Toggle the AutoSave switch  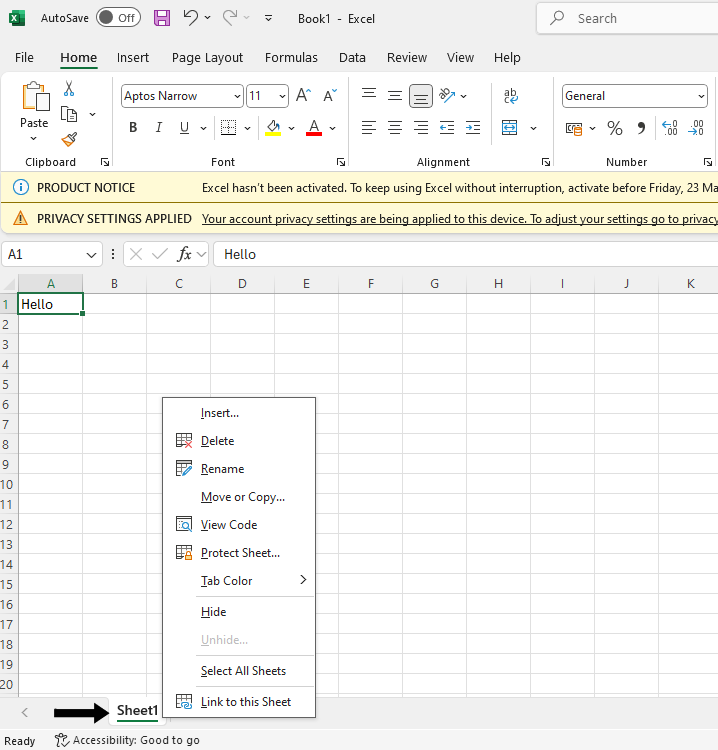point(118,18)
